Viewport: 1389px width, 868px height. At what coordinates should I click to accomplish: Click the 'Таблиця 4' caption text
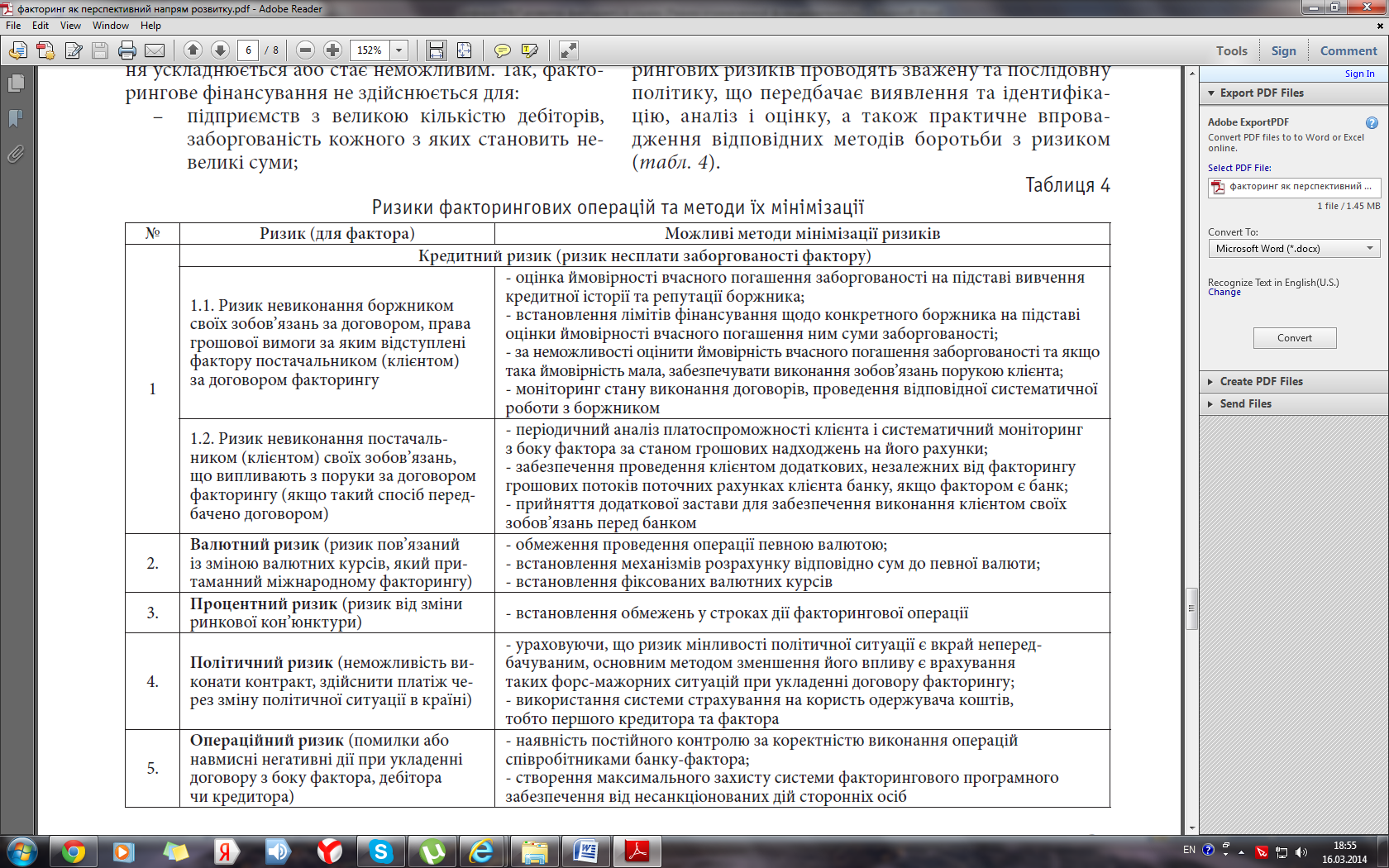click(x=1067, y=185)
